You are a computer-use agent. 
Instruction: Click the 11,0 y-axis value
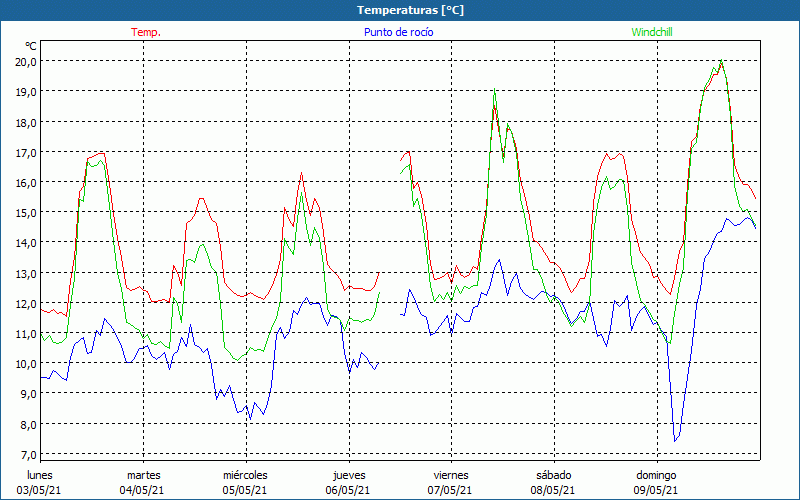click(x=27, y=334)
